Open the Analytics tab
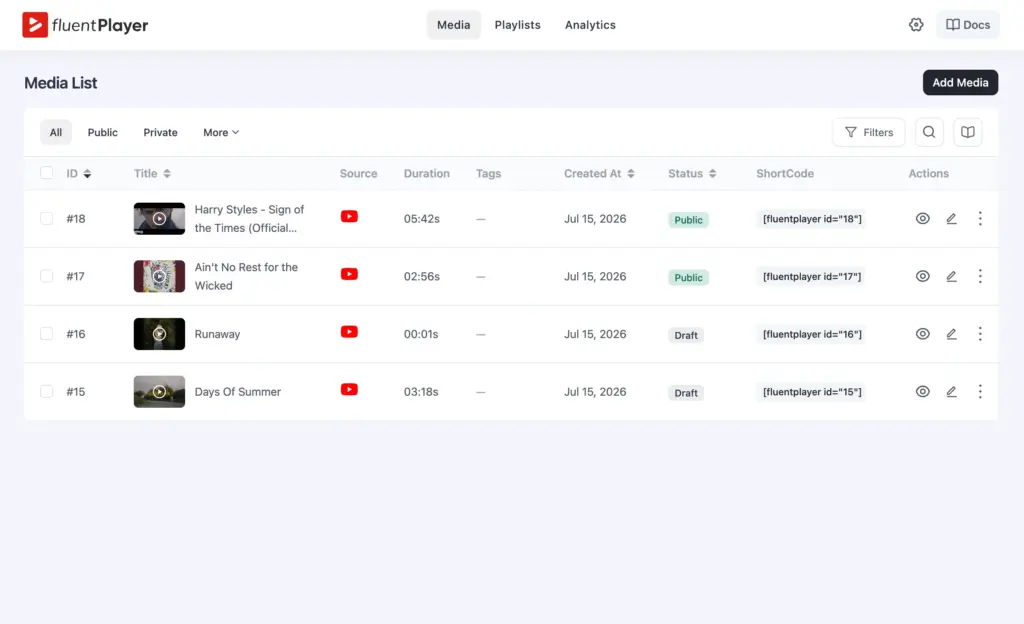1024x624 pixels. tap(590, 25)
